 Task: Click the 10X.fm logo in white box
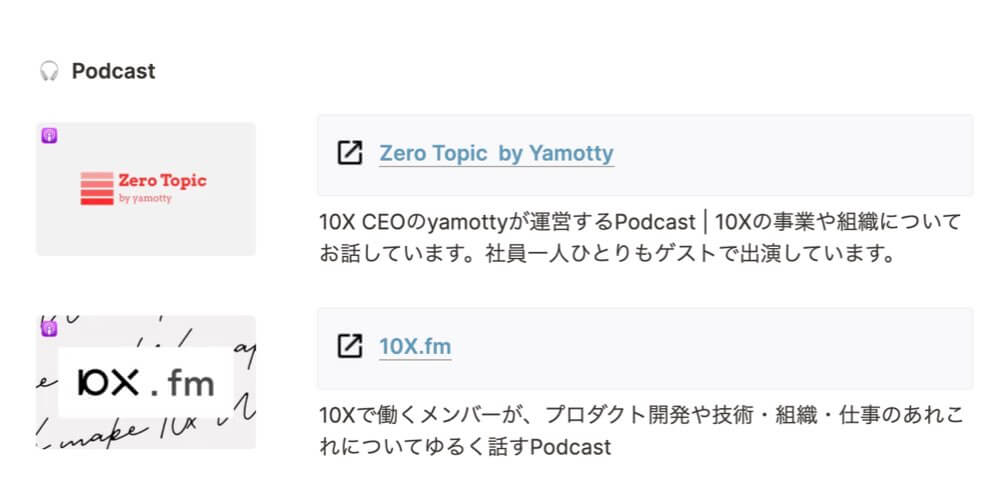coord(146,383)
